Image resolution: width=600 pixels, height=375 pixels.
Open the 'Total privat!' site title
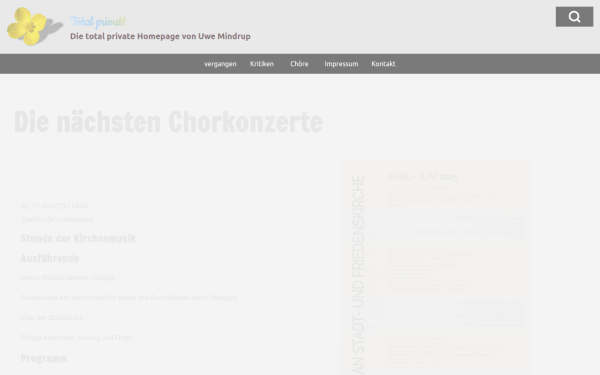pyautogui.click(x=98, y=21)
